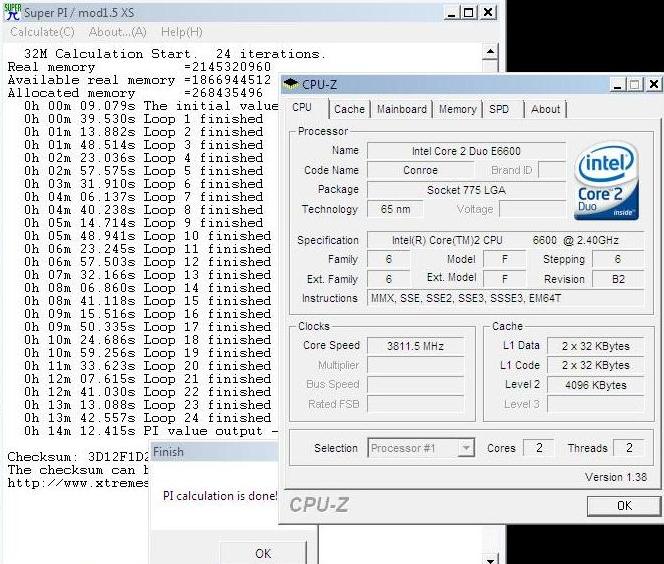Minimize the CPU-Z window

coord(617,85)
